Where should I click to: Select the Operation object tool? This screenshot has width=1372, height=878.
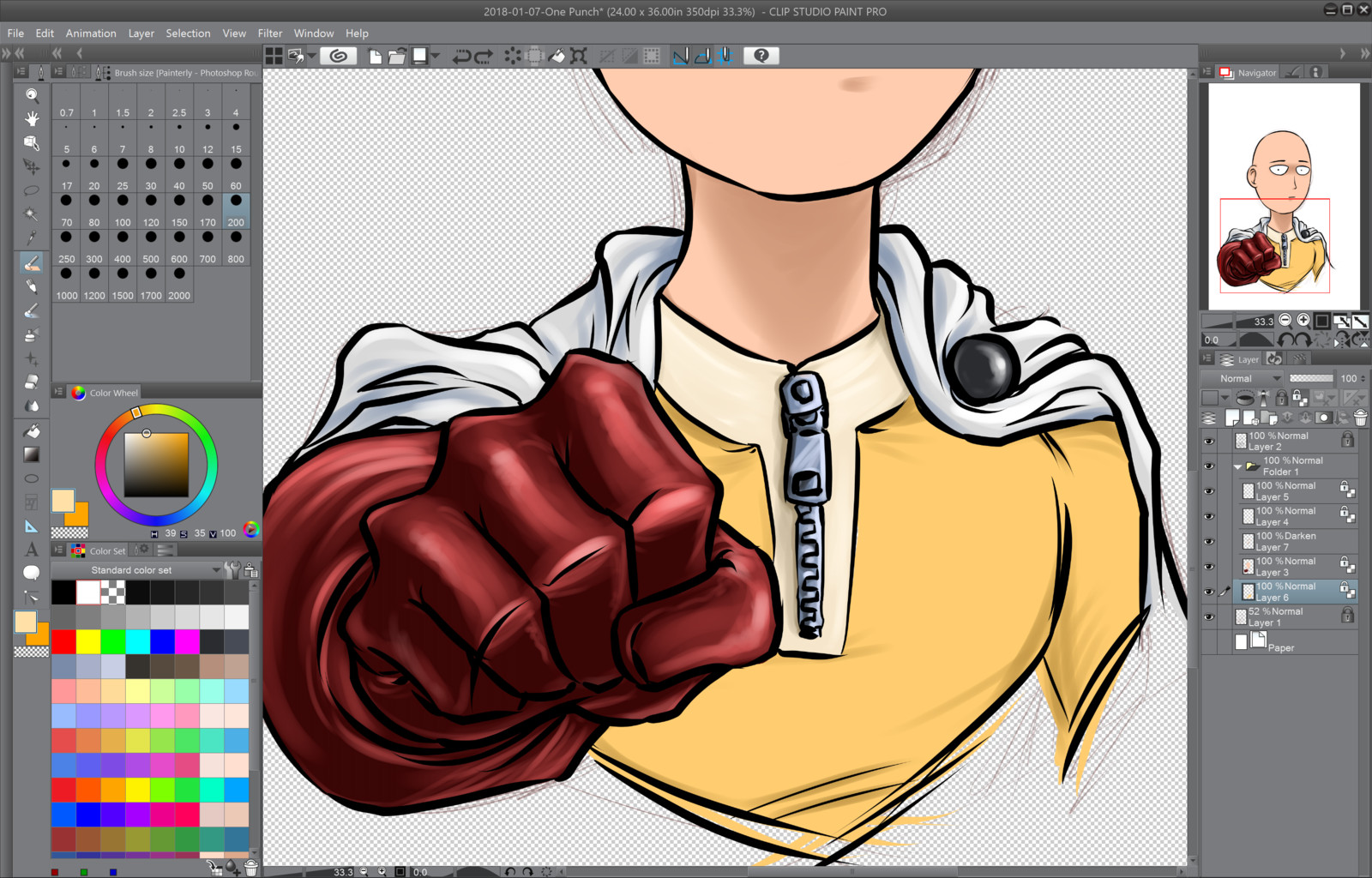32,142
